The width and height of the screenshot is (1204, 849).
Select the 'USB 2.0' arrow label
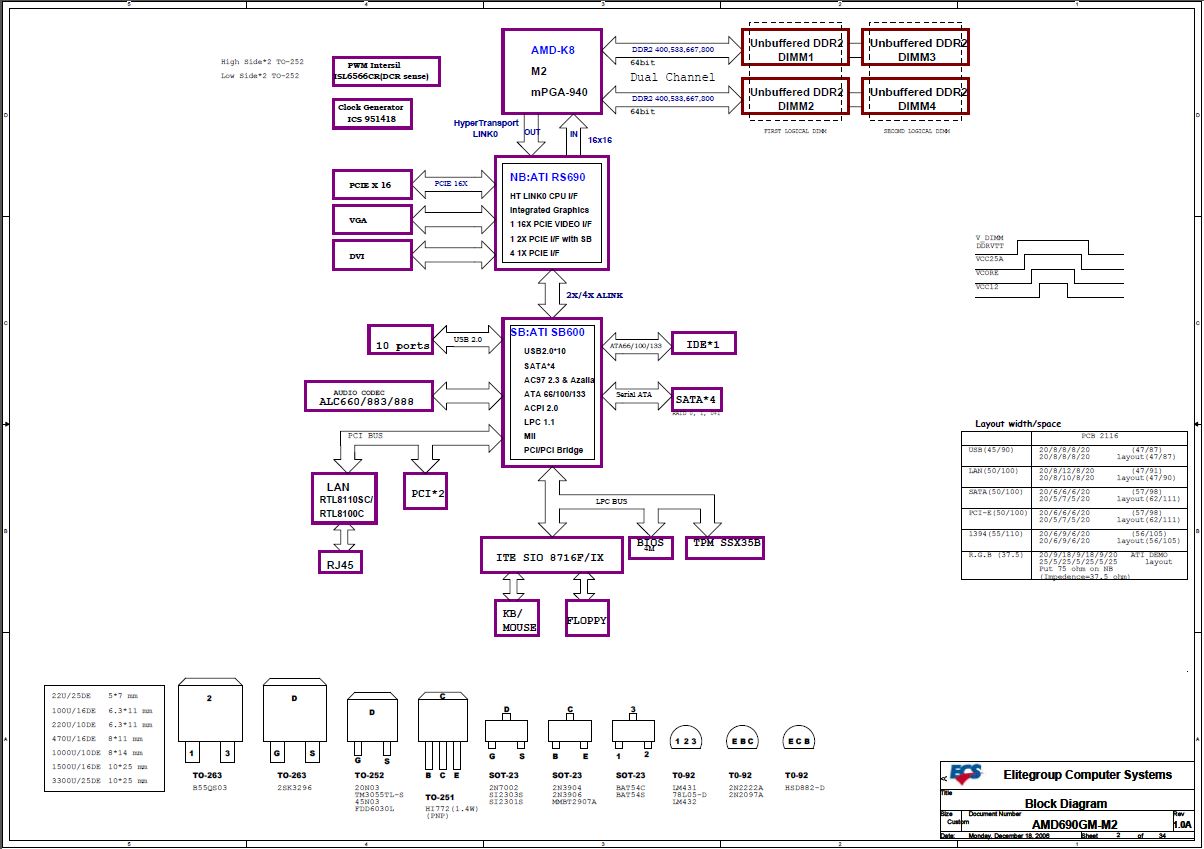(467, 339)
